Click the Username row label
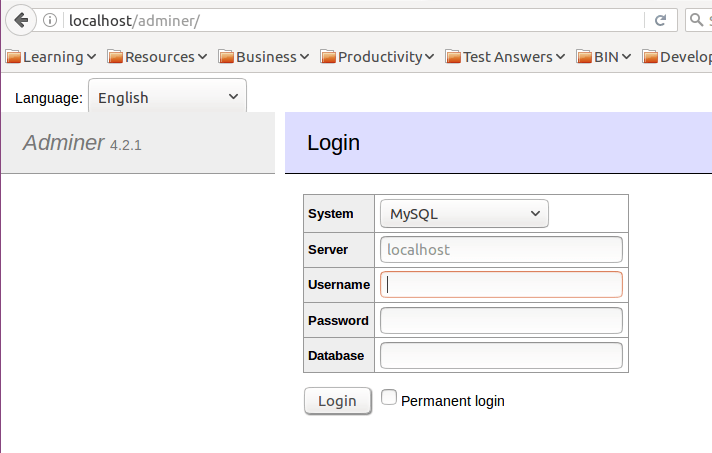712x453 pixels. [339, 285]
